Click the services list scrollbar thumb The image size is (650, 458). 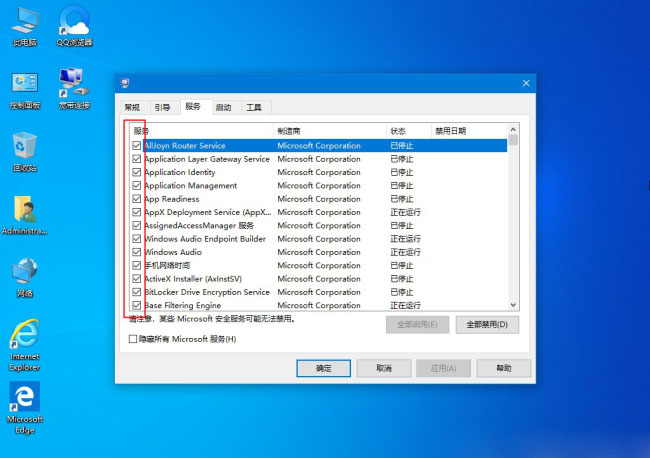(x=513, y=140)
